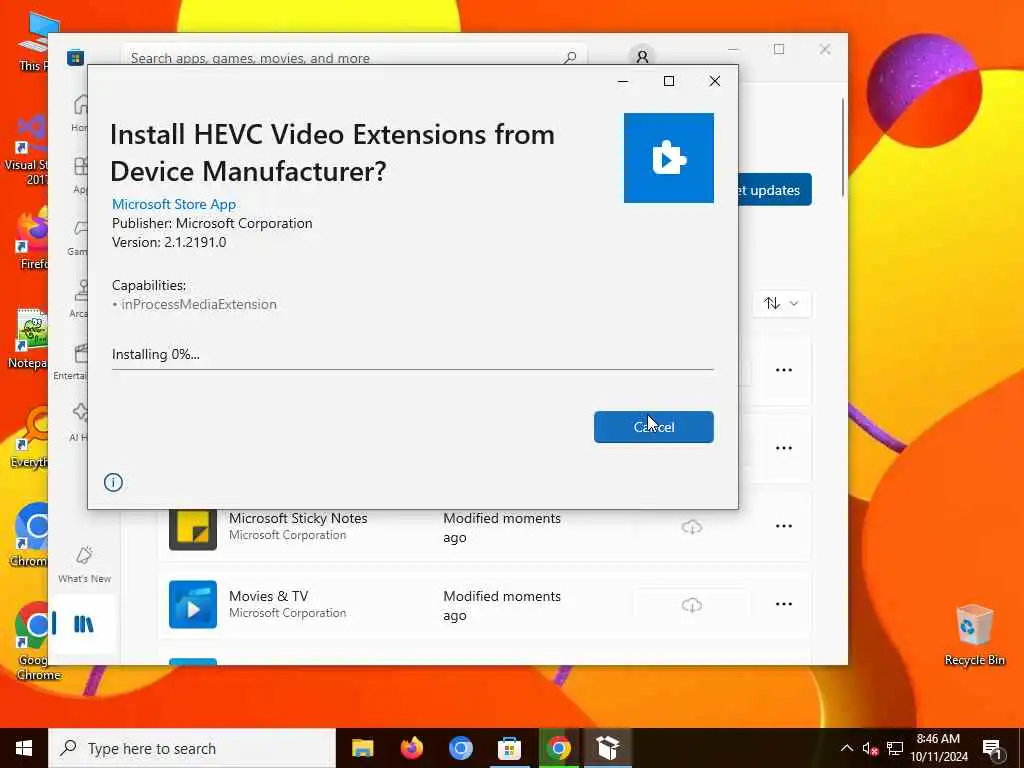This screenshot has height=768, width=1024.
Task: Click the muted volume tray icon
Action: (x=870, y=748)
